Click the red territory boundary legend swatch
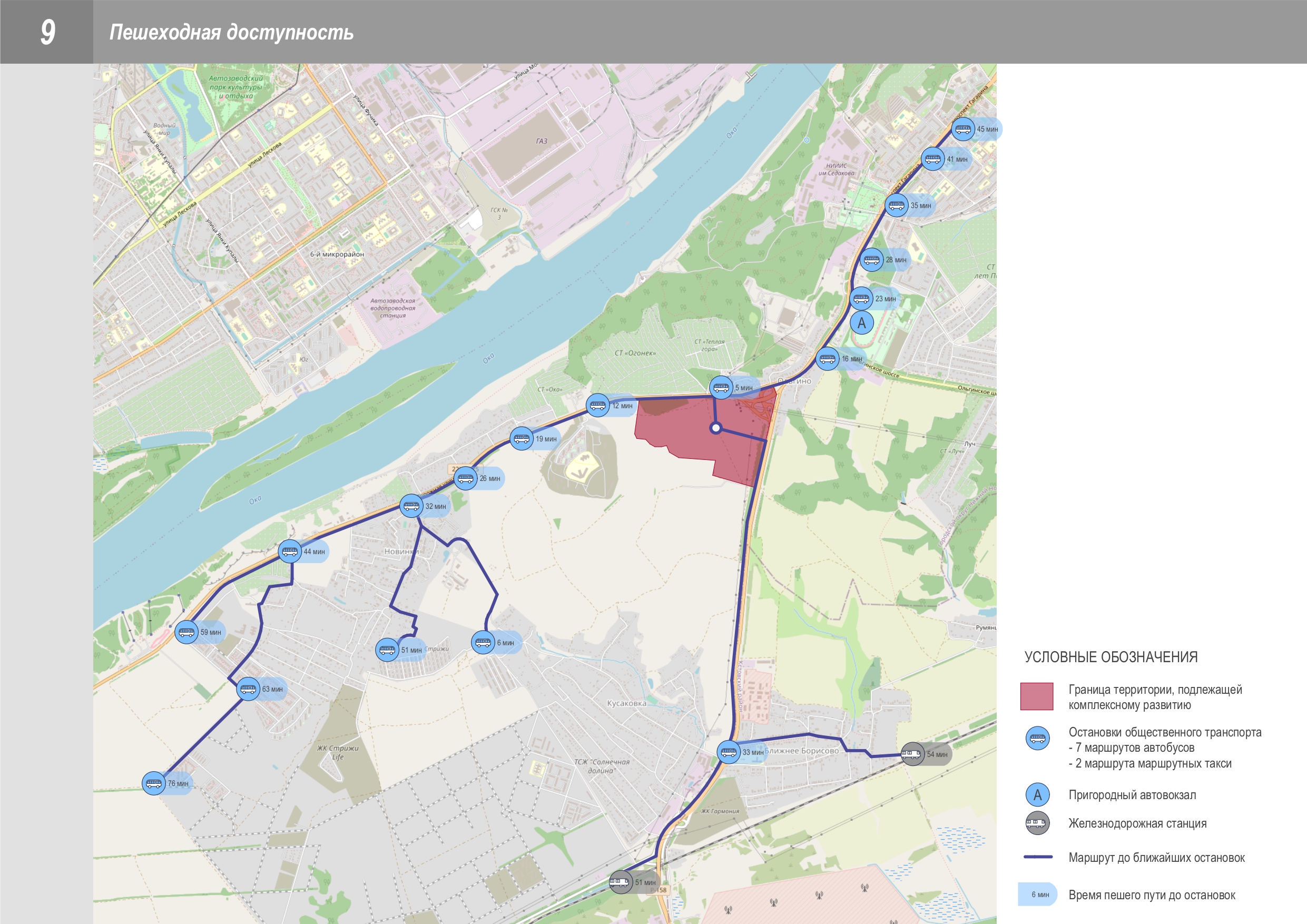Image resolution: width=1307 pixels, height=924 pixels. point(1037,696)
